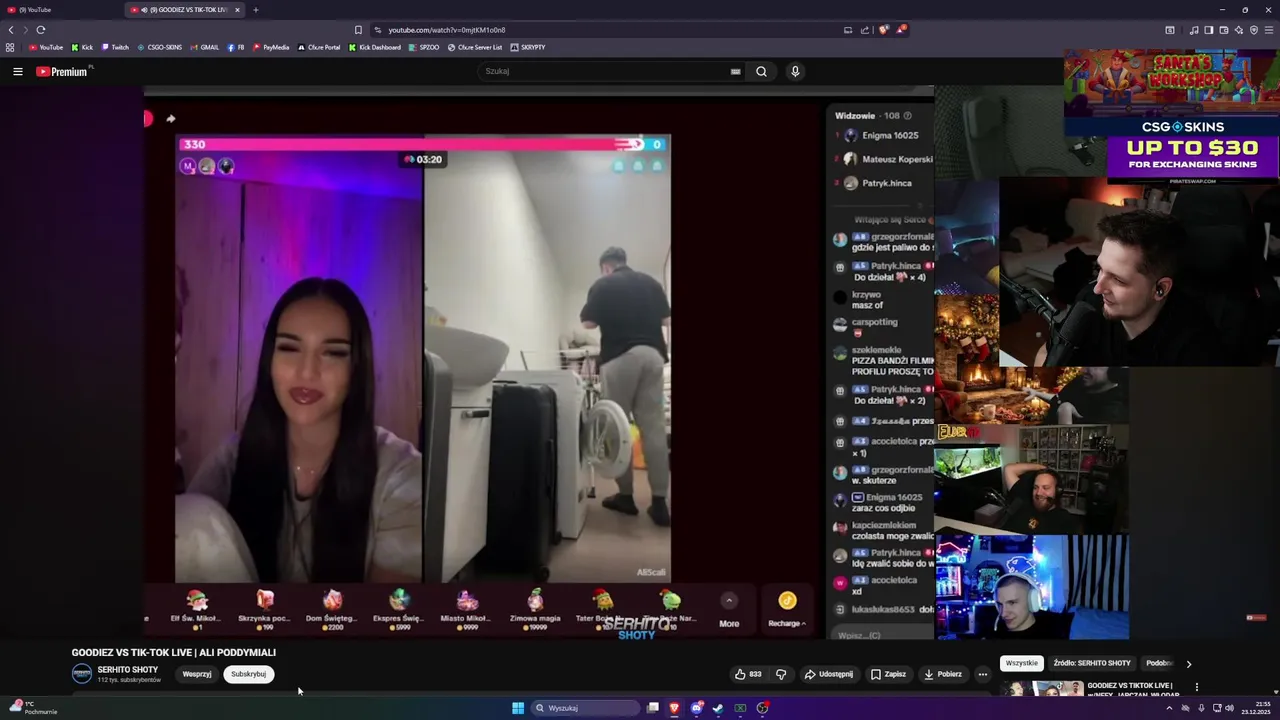Start voice search with the microphone icon
1280x720 pixels.
(795, 71)
